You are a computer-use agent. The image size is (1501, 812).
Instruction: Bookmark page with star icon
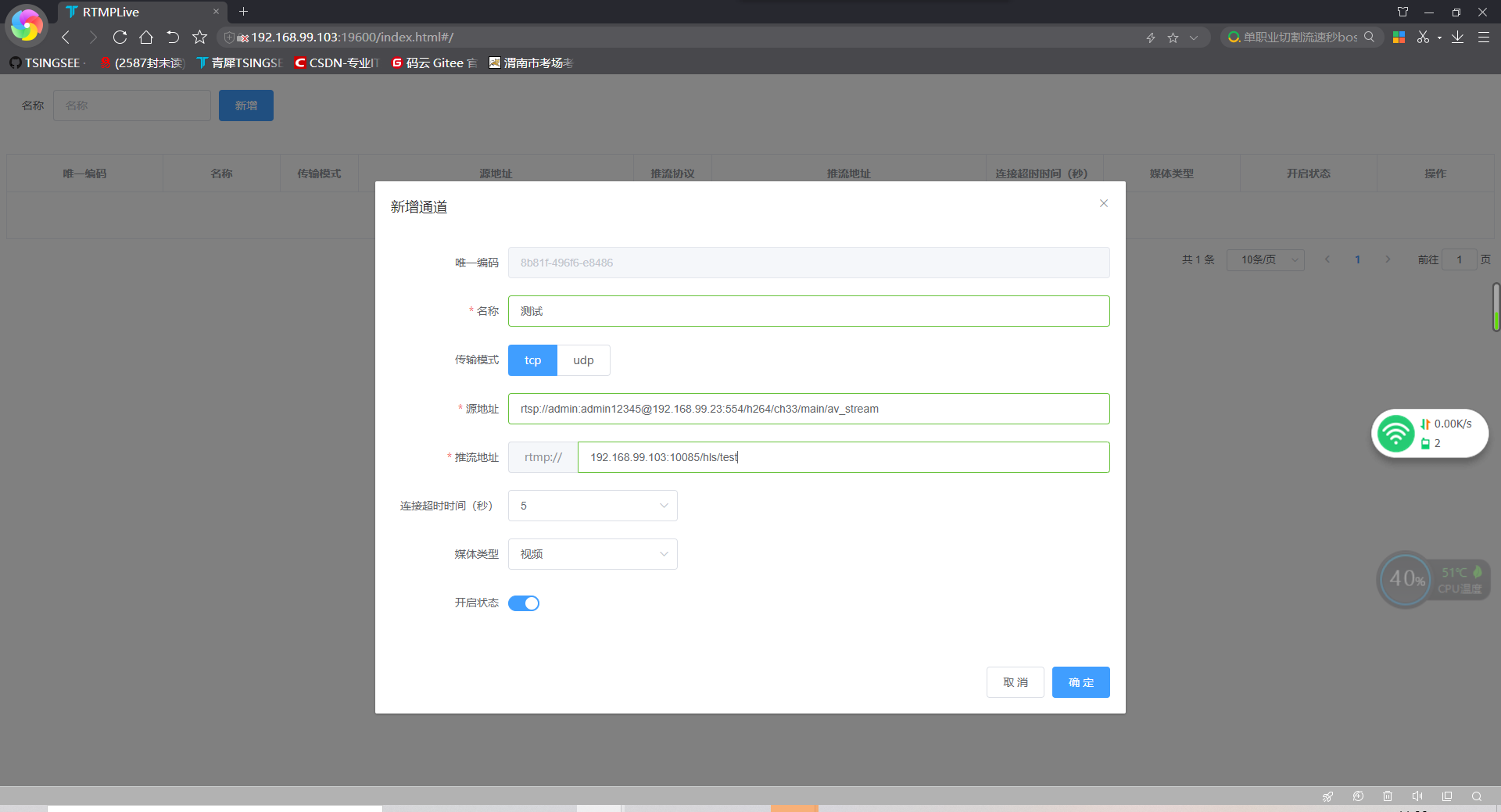199,37
